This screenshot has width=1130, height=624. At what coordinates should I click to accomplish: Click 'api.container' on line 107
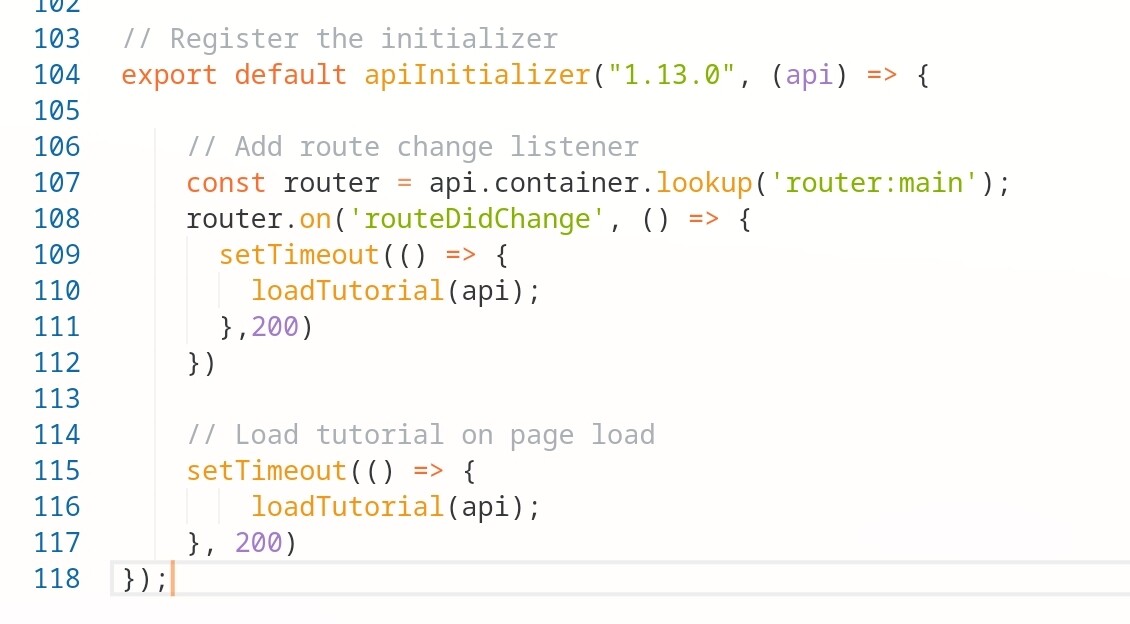coord(533,183)
